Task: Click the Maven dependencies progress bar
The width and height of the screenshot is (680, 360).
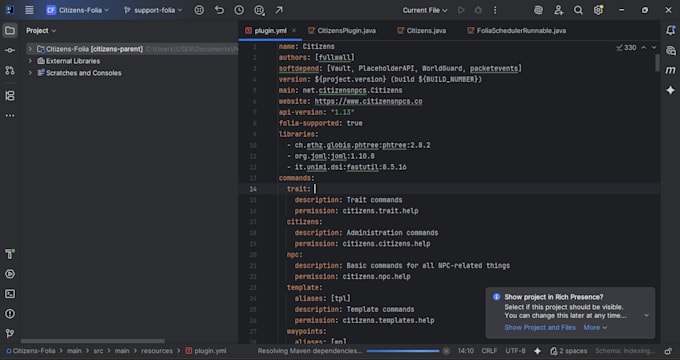Action: pos(403,351)
